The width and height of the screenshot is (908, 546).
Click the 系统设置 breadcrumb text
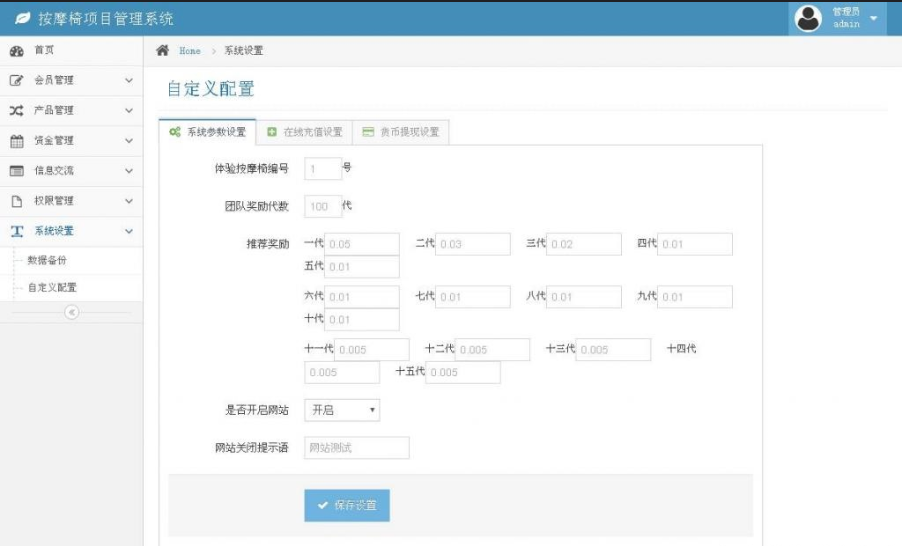tap(244, 51)
